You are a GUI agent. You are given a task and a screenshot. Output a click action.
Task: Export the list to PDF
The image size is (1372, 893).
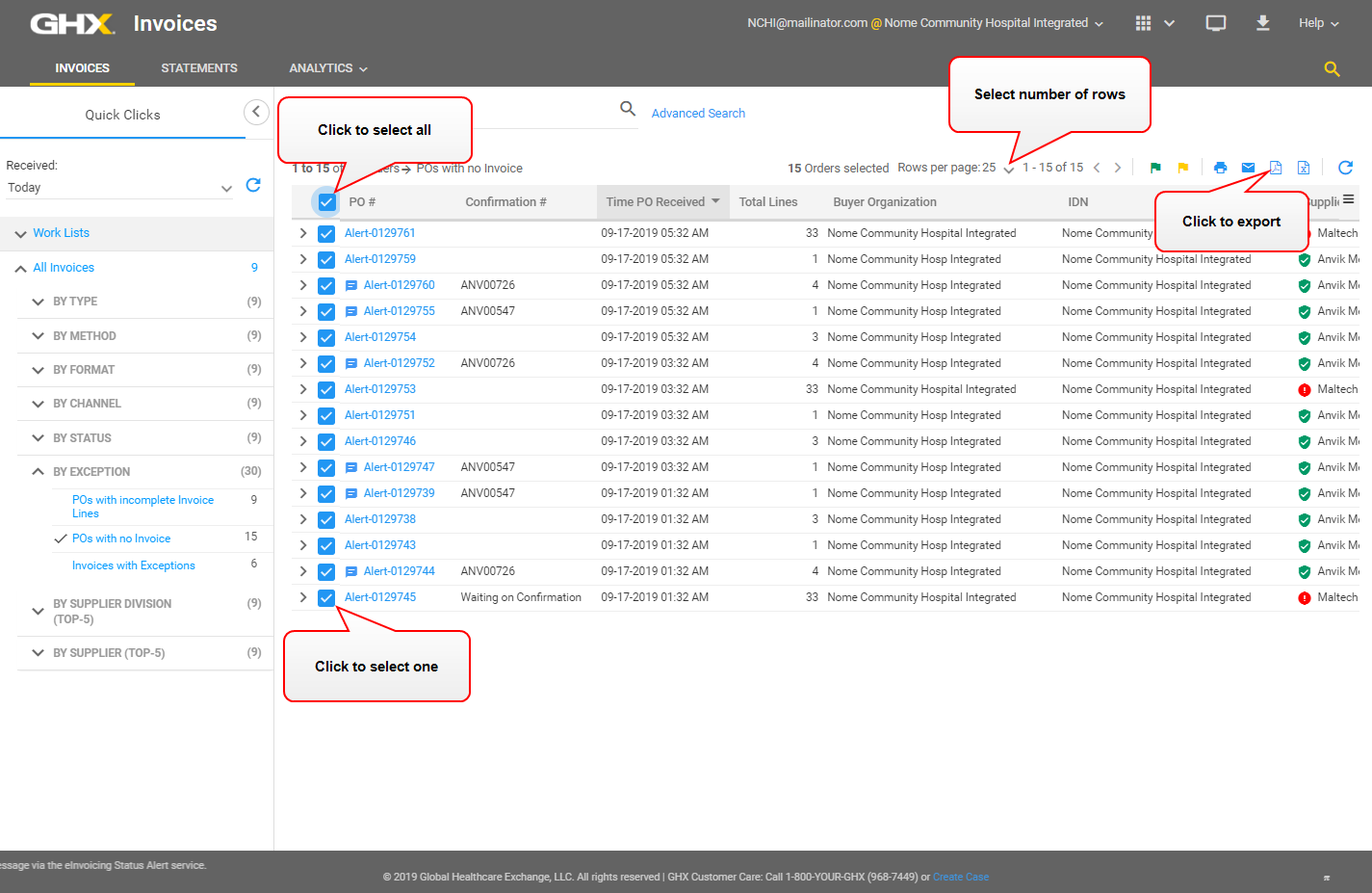[x=1276, y=168]
